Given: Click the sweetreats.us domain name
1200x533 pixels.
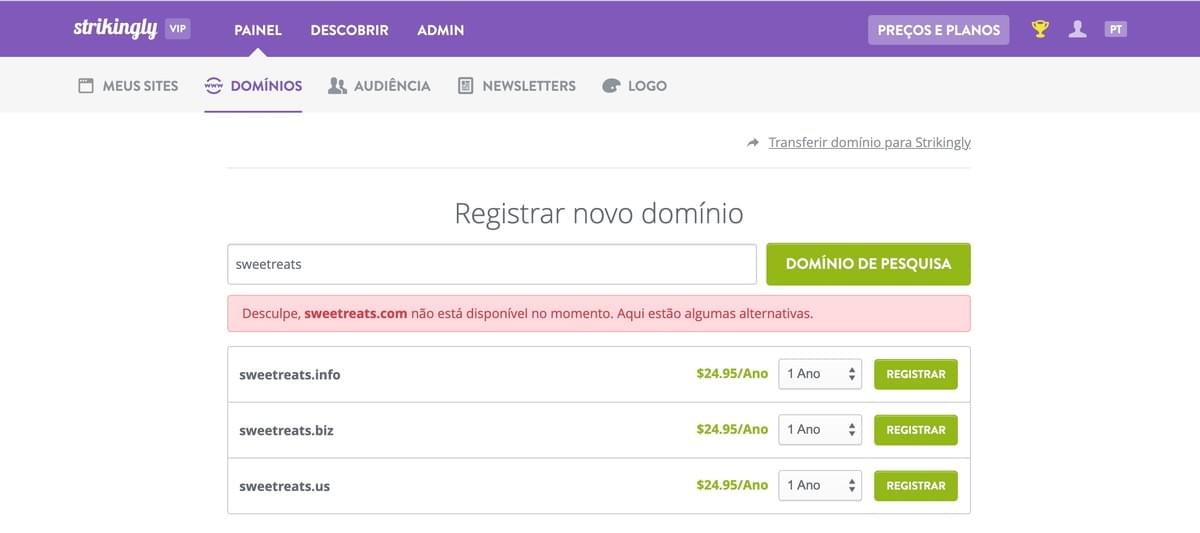Looking at the screenshot, I should point(284,487).
